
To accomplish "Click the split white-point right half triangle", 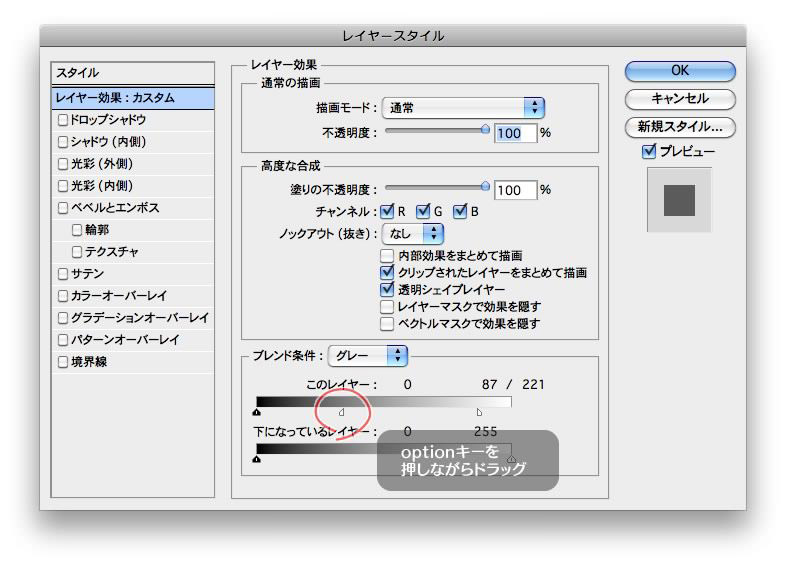I will [479, 412].
